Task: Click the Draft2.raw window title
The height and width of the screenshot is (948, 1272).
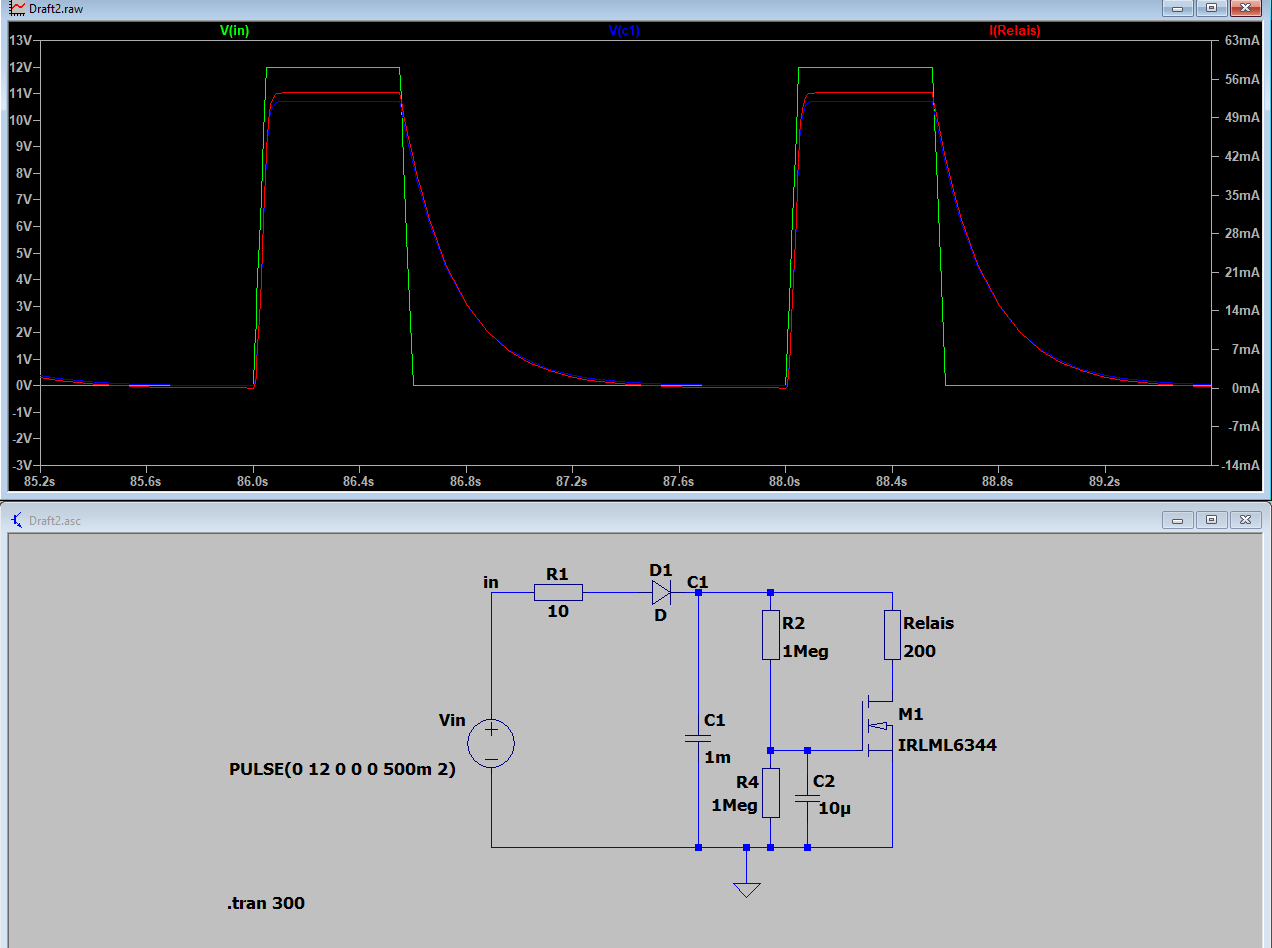Action: point(57,7)
